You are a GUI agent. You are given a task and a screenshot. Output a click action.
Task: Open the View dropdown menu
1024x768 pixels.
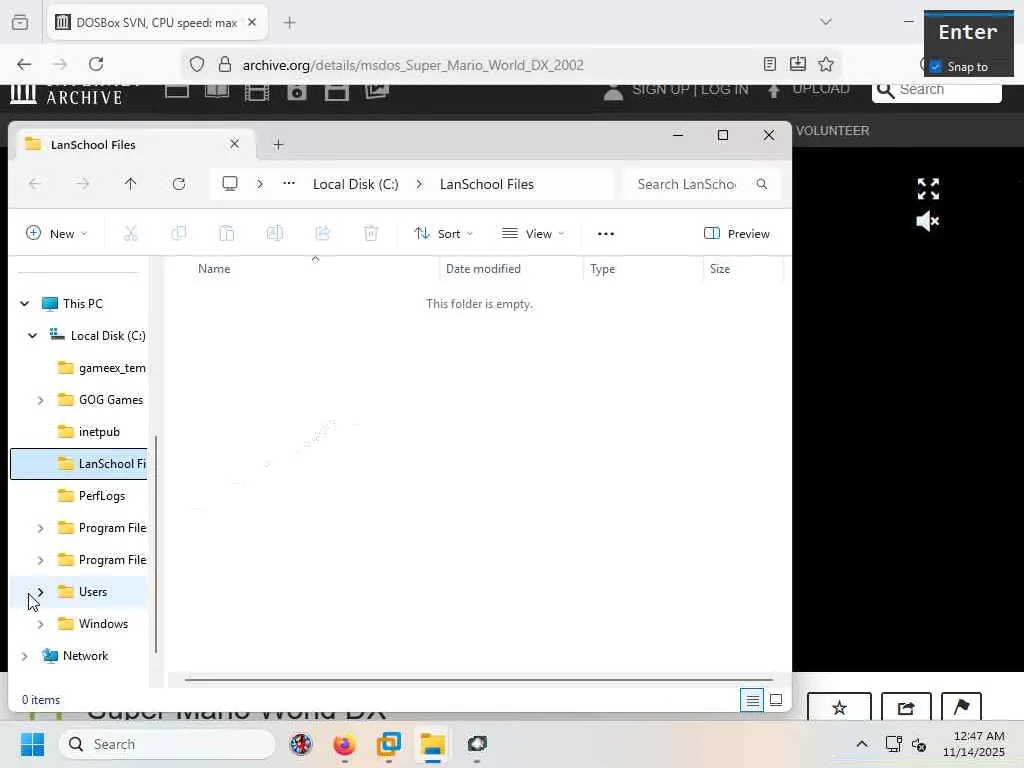point(533,233)
